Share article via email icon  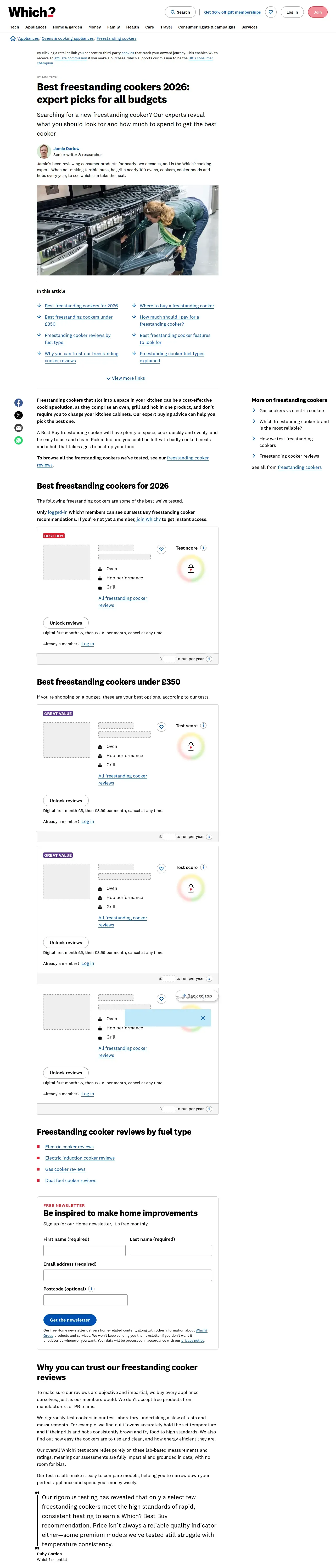[x=19, y=428]
